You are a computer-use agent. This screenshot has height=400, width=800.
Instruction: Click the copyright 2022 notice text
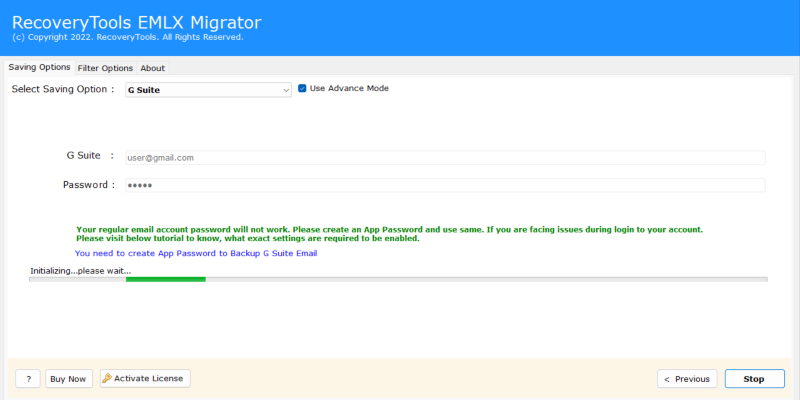[x=128, y=37]
